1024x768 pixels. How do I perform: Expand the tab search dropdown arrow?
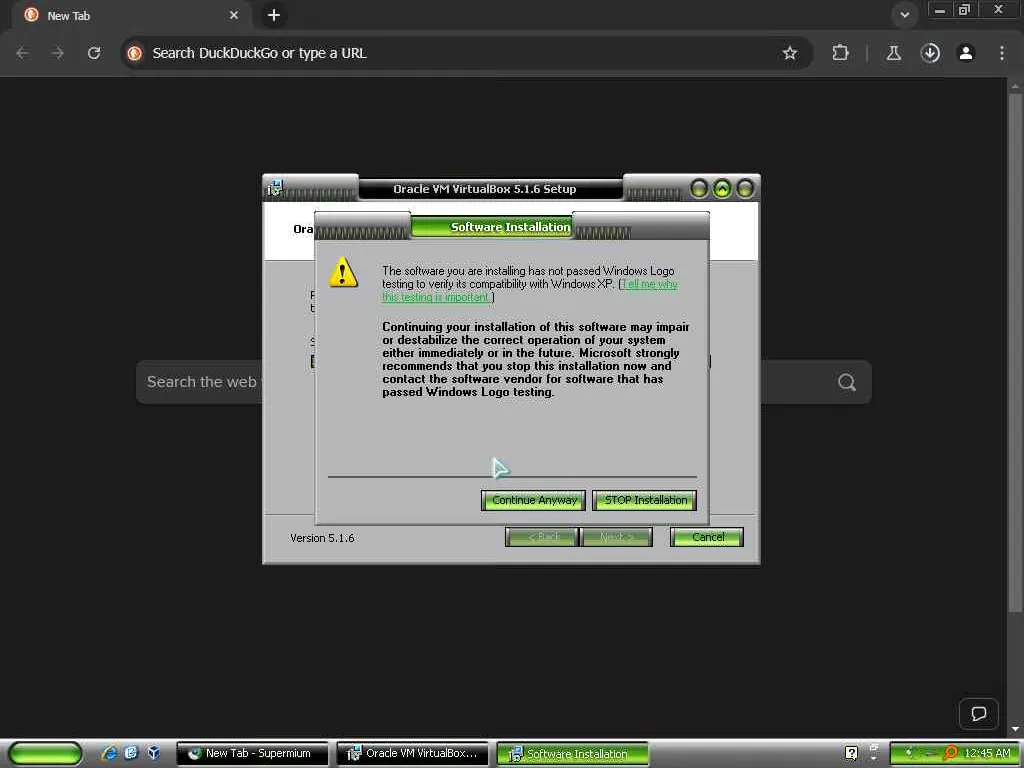tap(904, 15)
